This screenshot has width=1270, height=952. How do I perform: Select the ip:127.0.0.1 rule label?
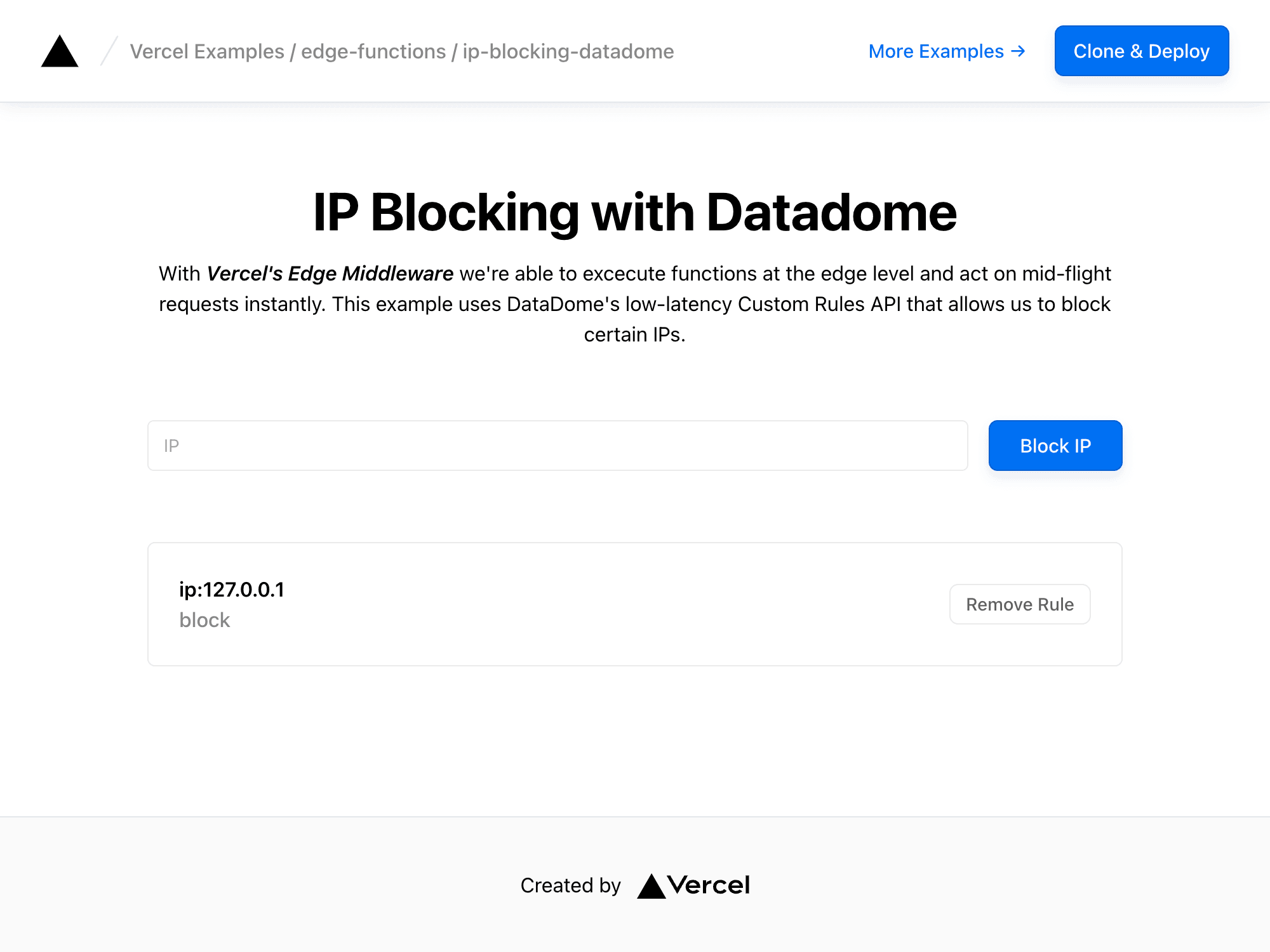coord(232,590)
